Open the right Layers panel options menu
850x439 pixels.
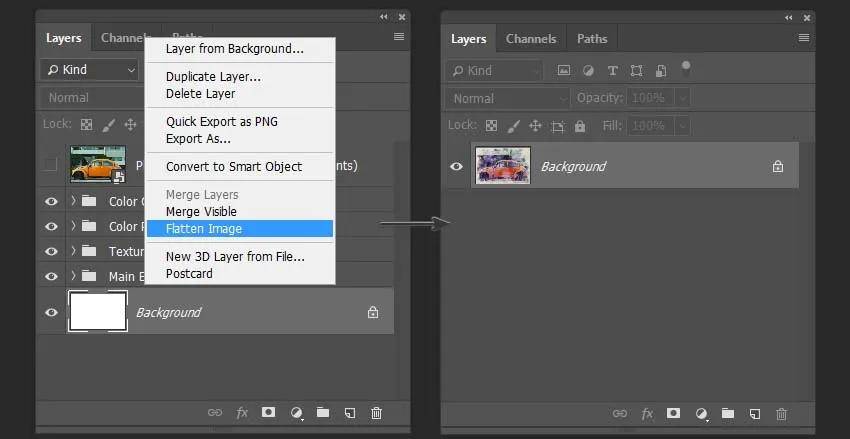(x=804, y=37)
